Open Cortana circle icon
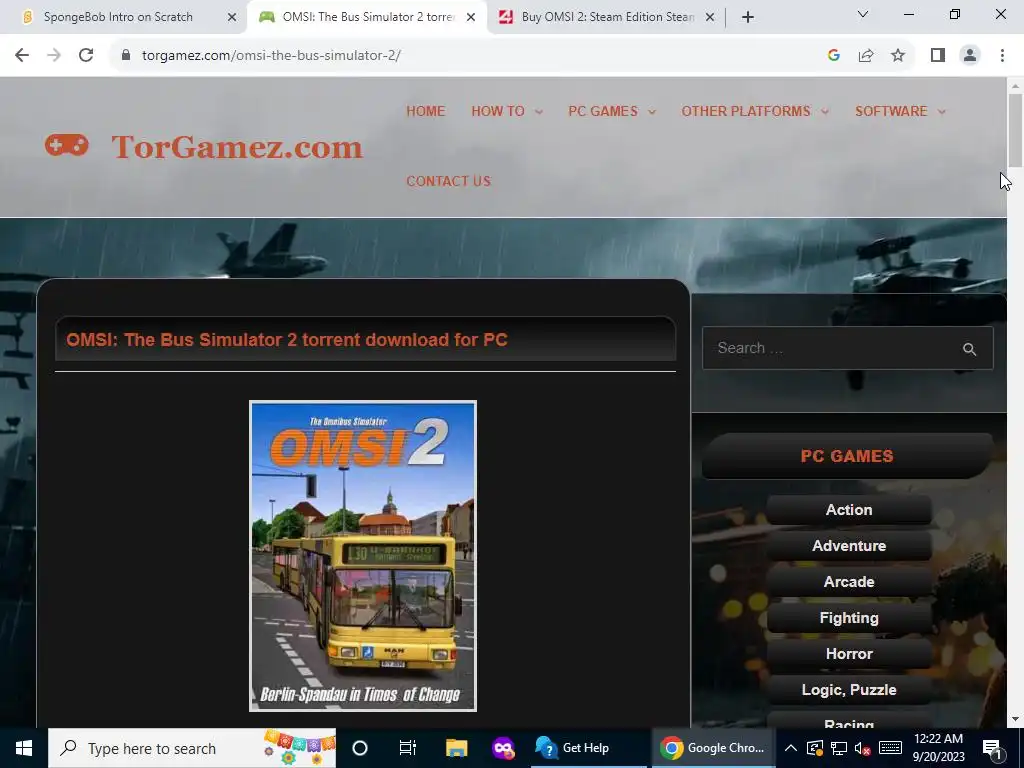This screenshot has width=1024, height=768. 360,748
